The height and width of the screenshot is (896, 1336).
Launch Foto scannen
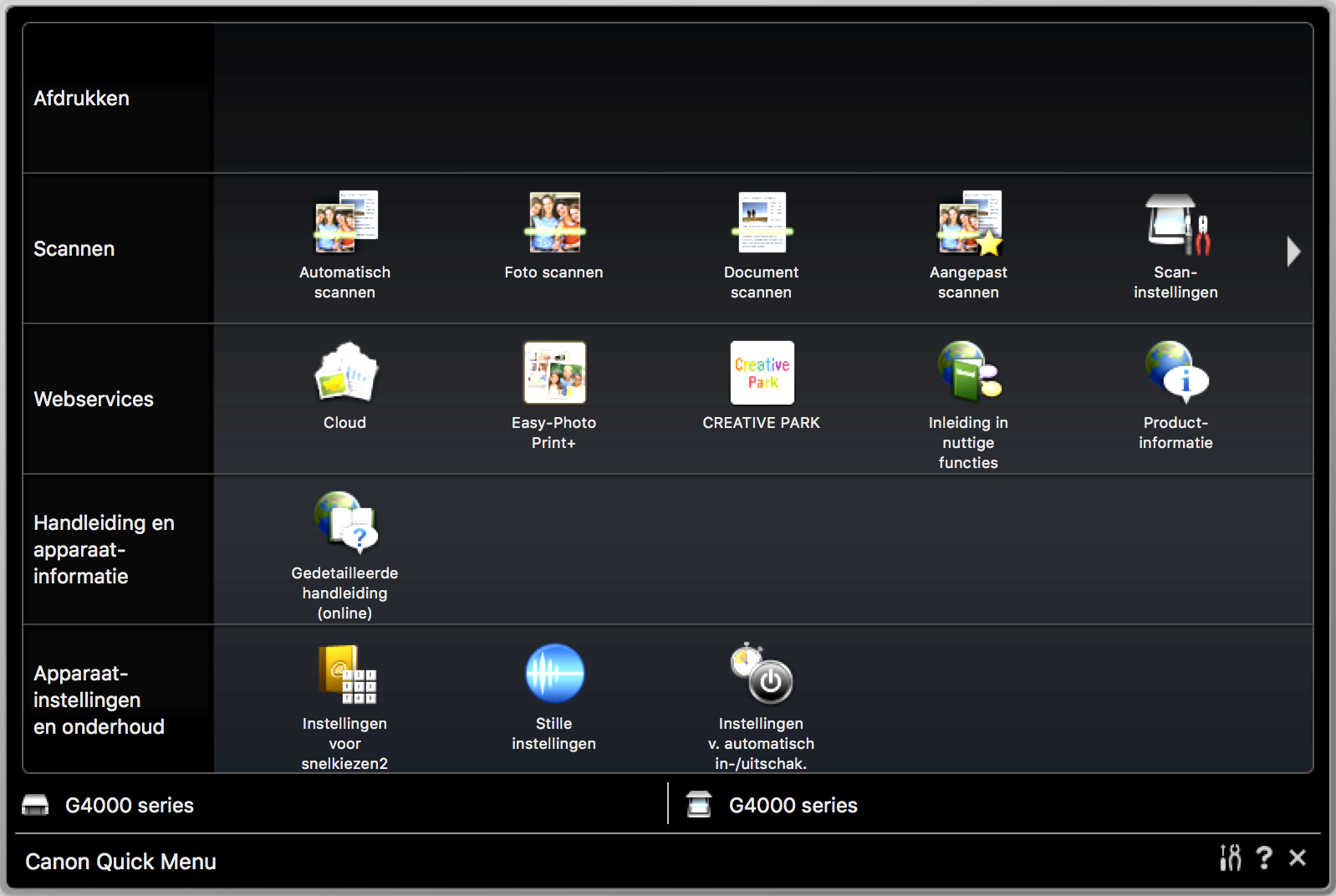tap(553, 223)
